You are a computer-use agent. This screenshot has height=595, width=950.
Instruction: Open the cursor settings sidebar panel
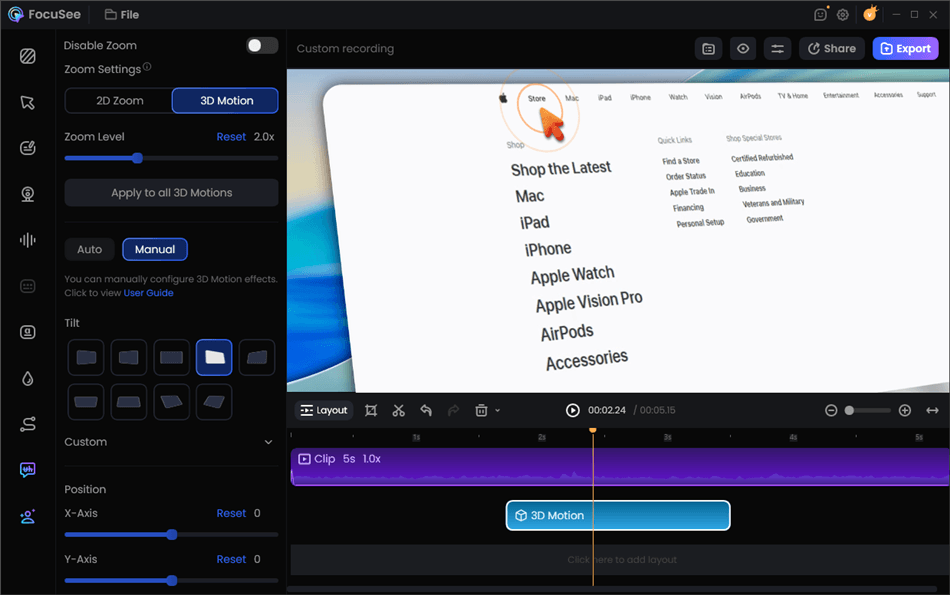(x=27, y=102)
